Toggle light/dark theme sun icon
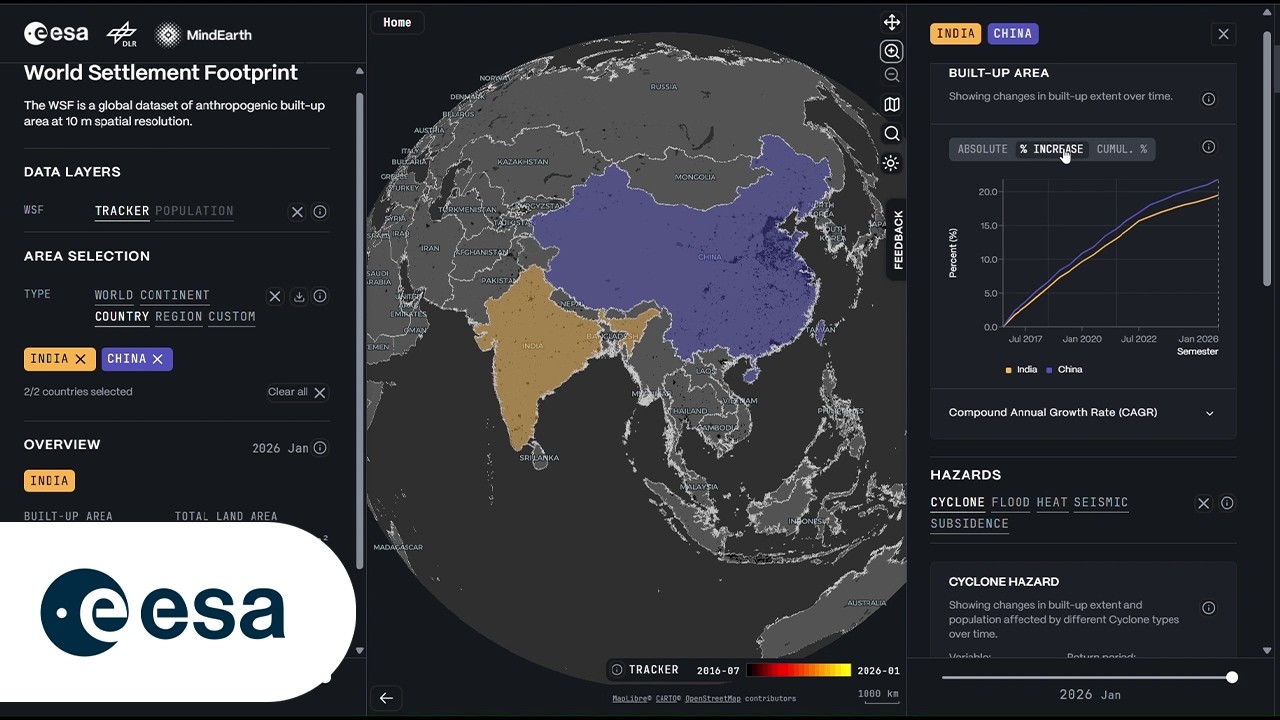This screenshot has height=720, width=1280. pos(891,163)
